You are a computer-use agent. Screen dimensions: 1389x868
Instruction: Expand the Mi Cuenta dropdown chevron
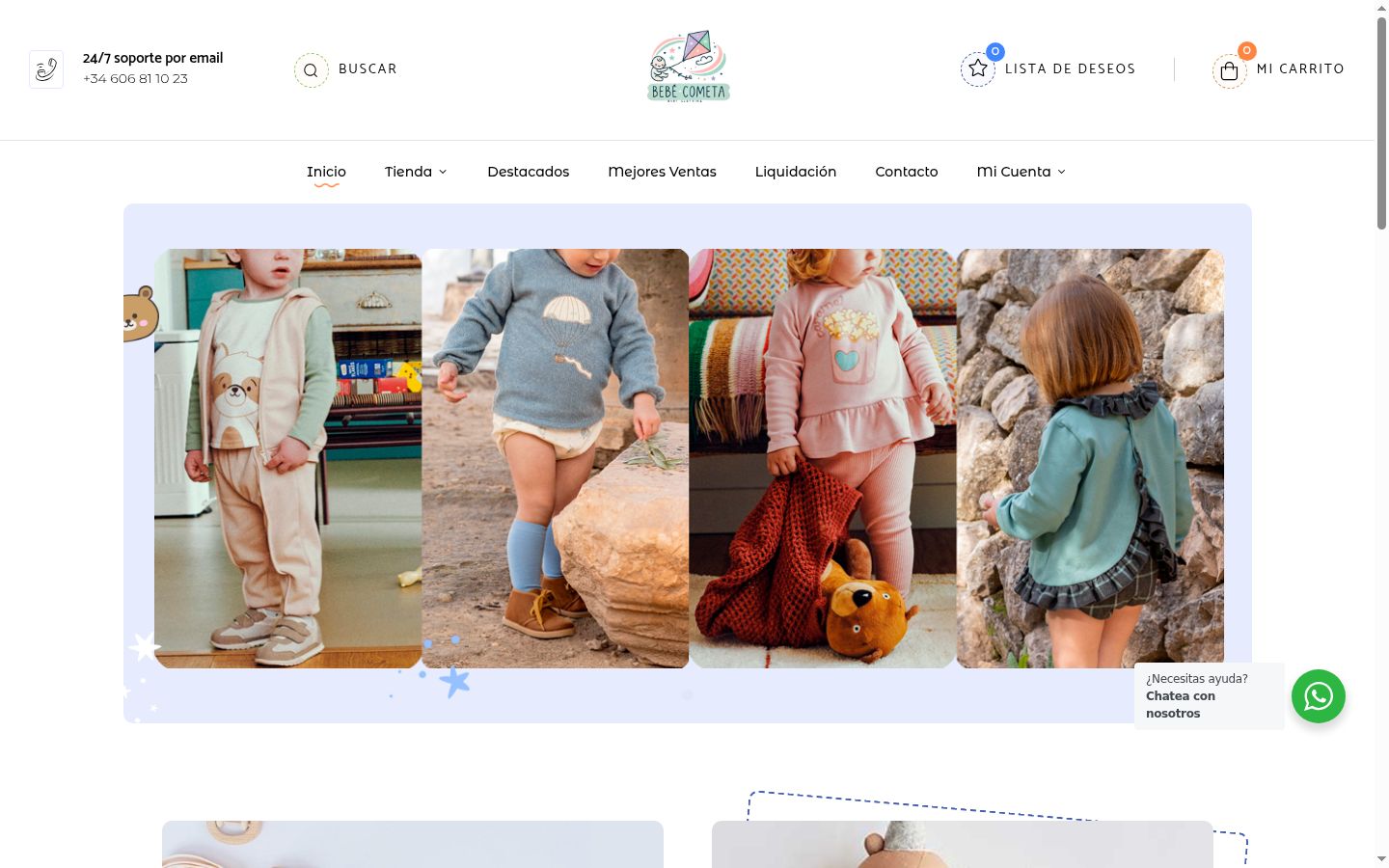point(1062,172)
